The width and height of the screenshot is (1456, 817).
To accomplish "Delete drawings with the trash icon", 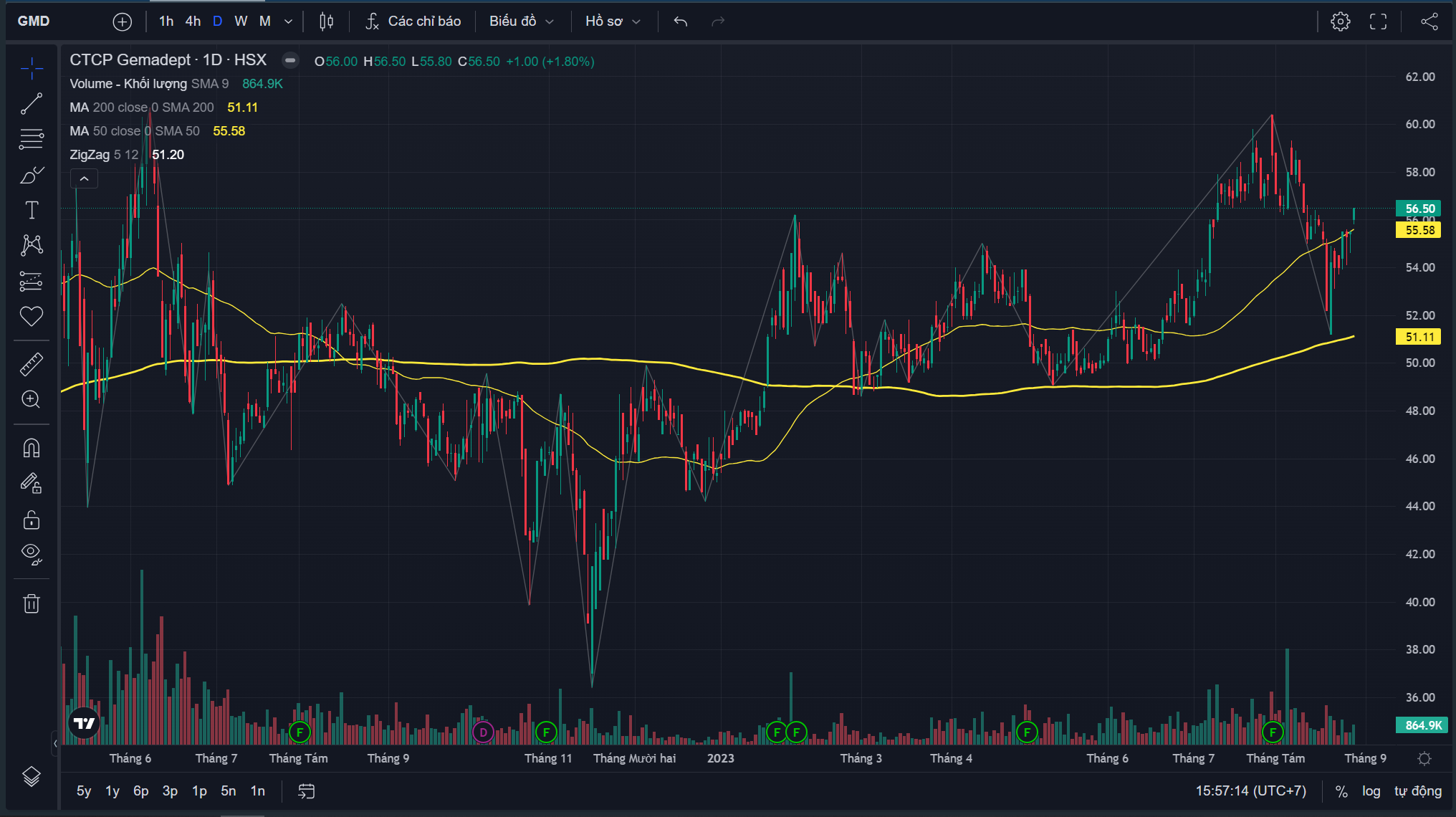I will click(32, 603).
